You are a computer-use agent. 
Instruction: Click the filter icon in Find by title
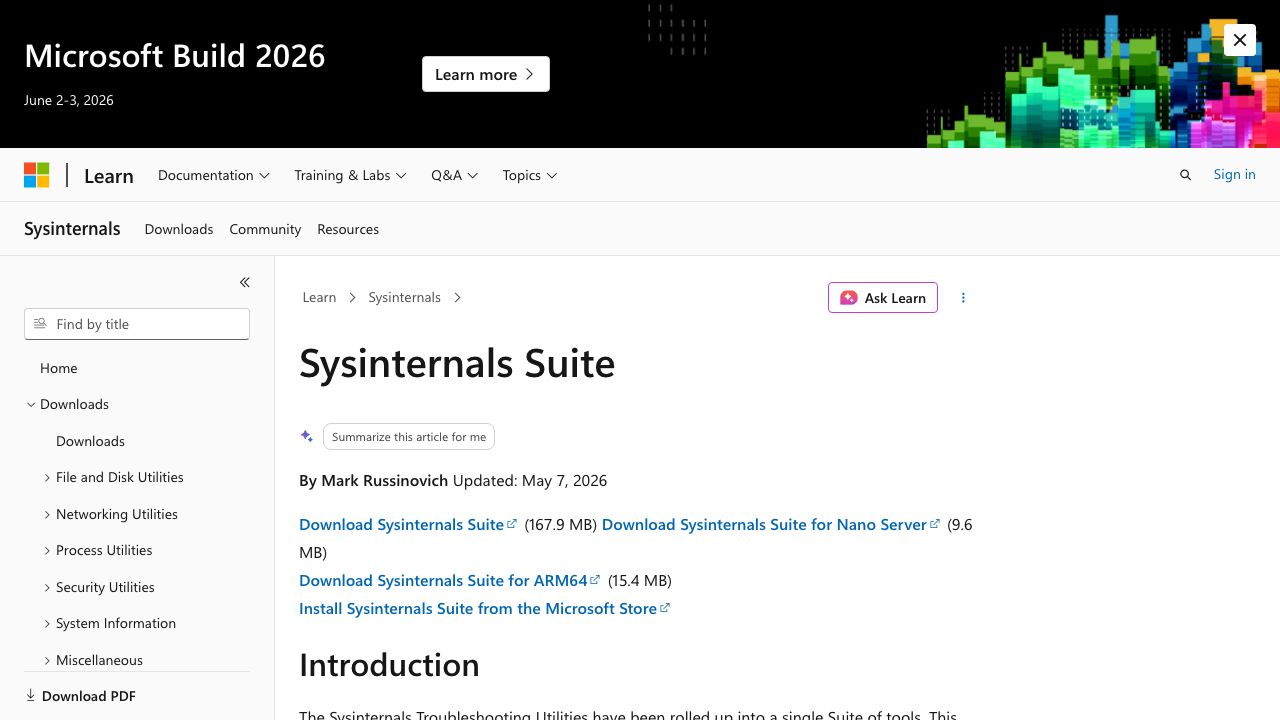point(40,324)
